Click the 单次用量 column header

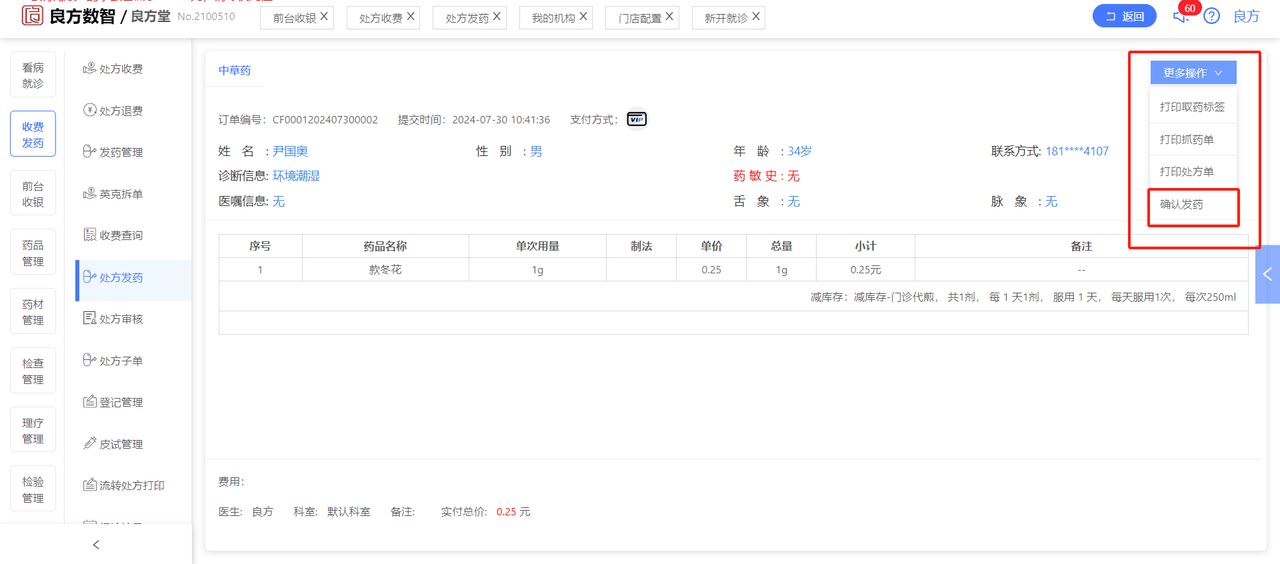coord(538,246)
